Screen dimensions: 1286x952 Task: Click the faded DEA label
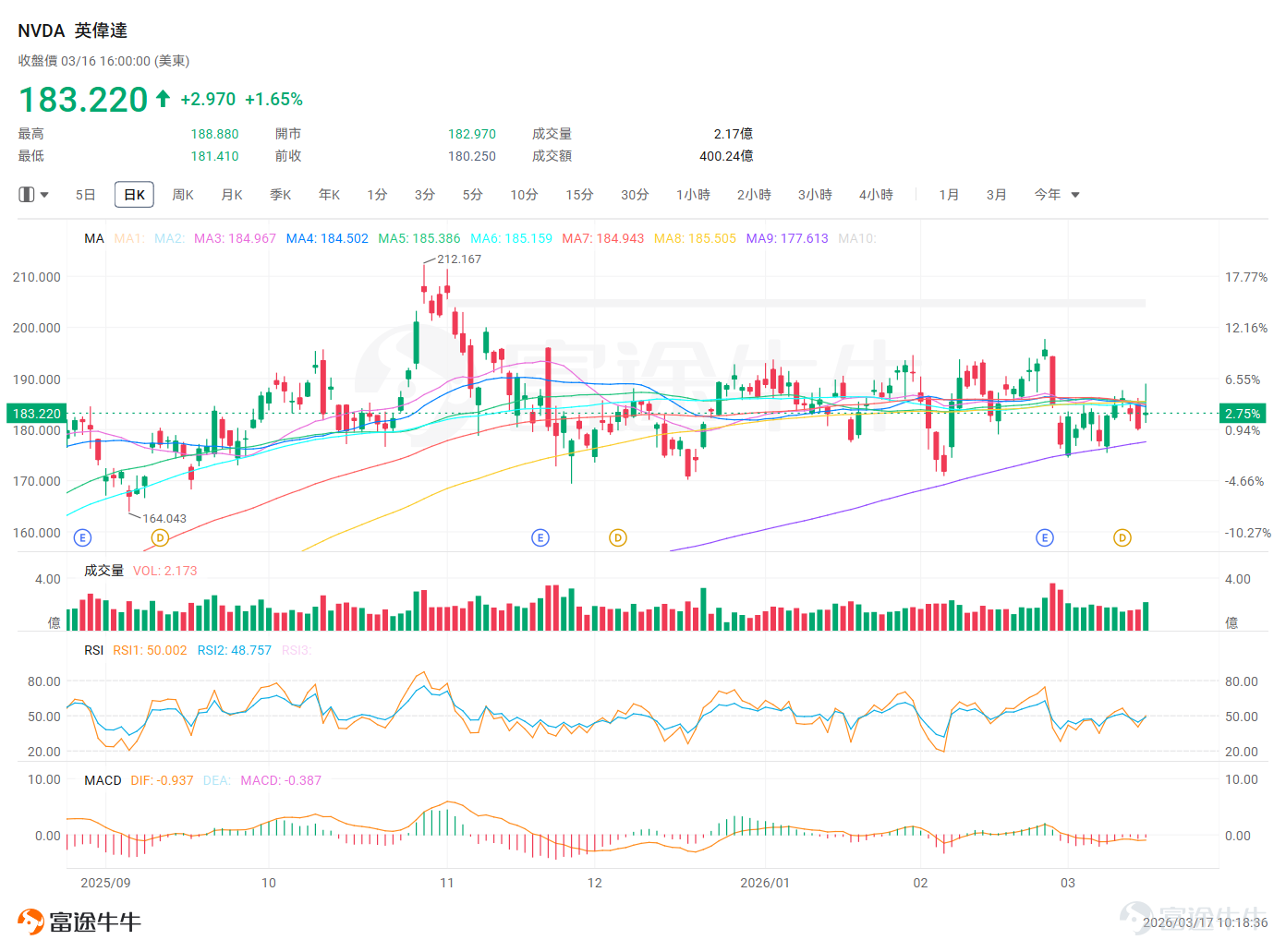pos(217,780)
